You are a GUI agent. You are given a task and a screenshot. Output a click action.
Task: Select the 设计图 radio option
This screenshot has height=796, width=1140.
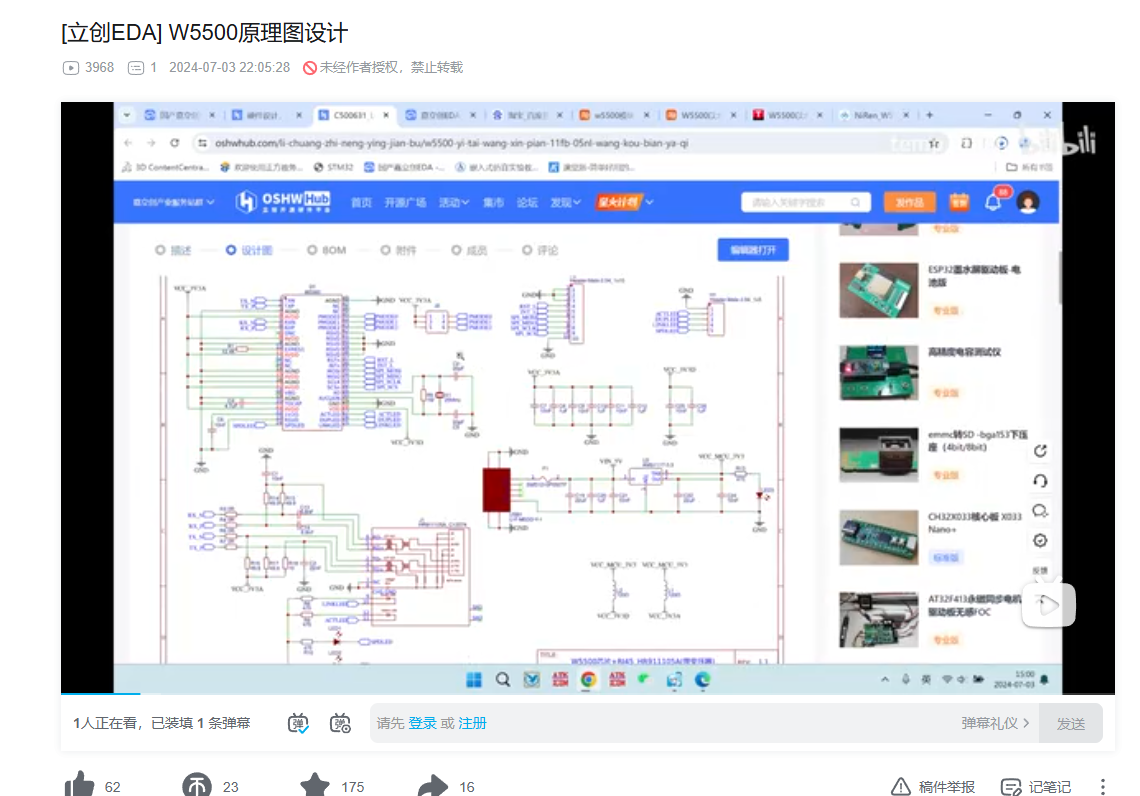pos(231,250)
